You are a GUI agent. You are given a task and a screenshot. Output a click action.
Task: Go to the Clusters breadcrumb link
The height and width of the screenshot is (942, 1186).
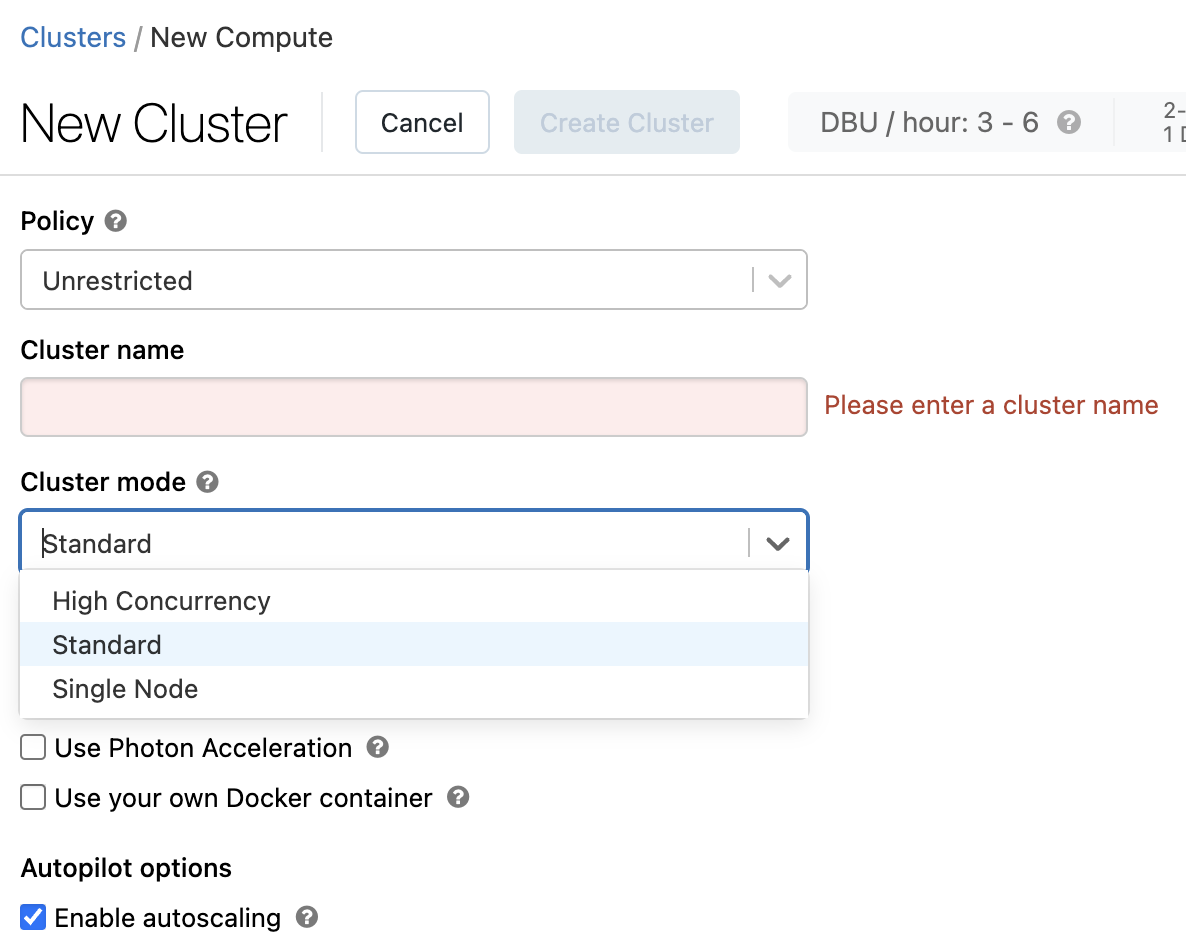(x=73, y=38)
